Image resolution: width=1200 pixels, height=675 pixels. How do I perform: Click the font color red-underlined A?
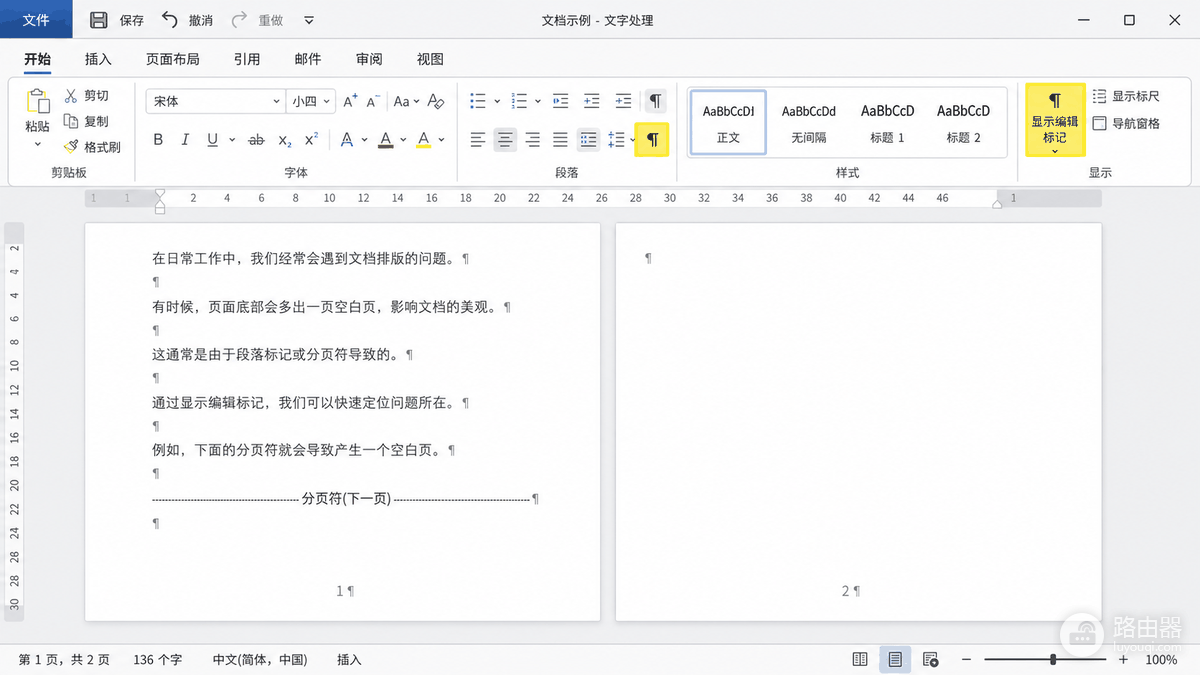(386, 139)
